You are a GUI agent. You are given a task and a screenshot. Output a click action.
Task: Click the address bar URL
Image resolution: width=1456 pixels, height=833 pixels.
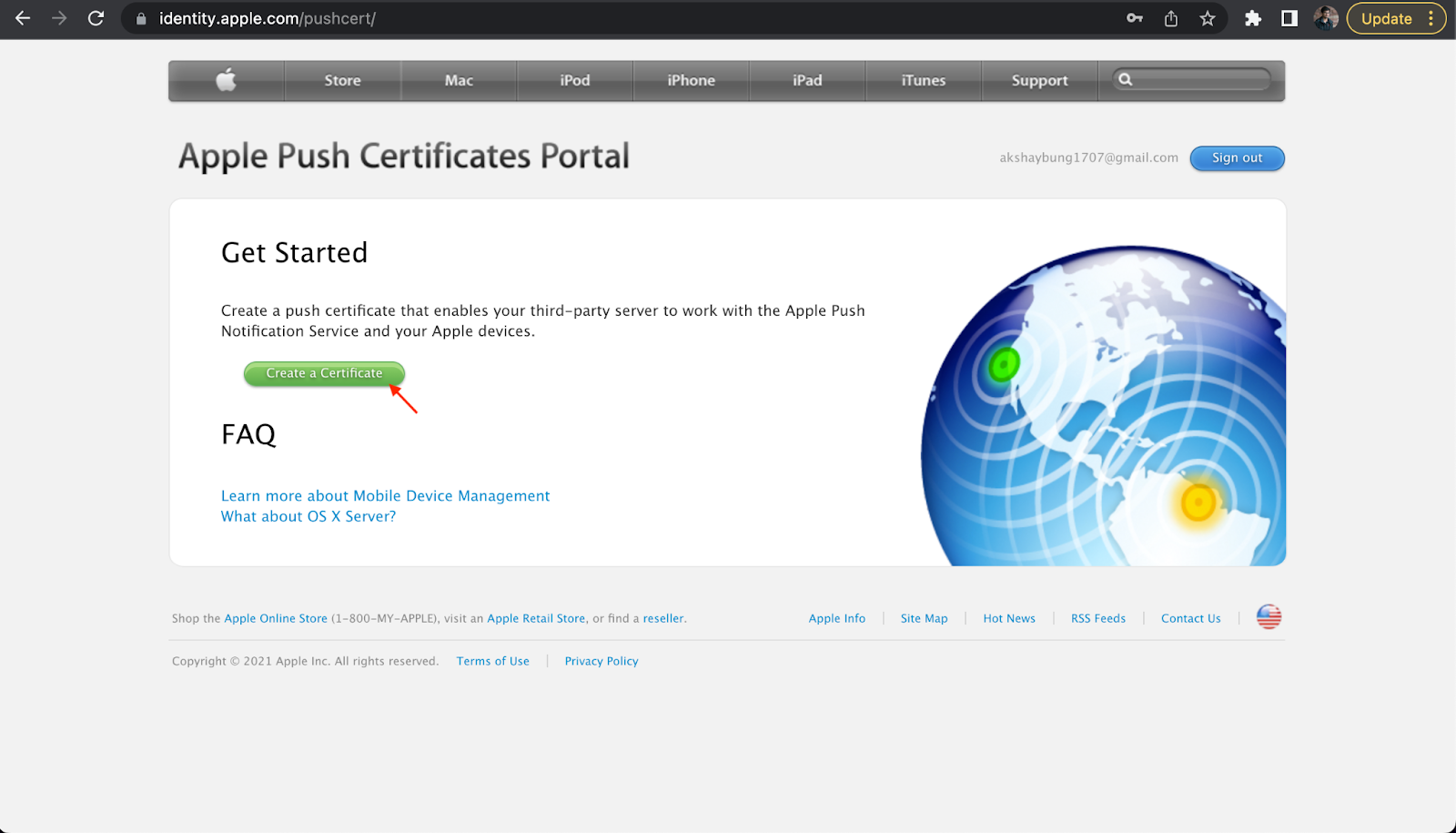pyautogui.click(x=267, y=18)
